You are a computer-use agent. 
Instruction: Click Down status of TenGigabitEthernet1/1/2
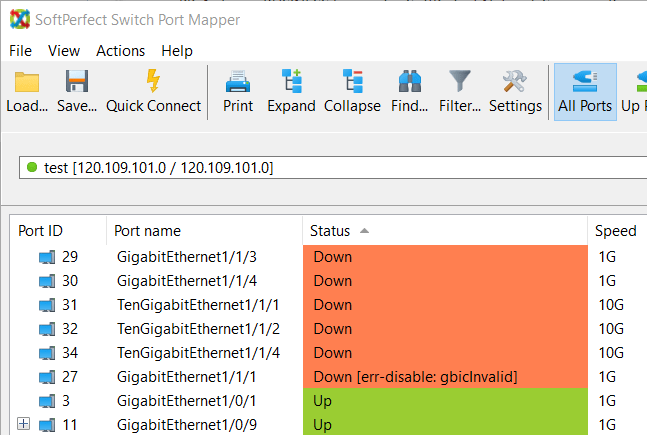[445, 329]
